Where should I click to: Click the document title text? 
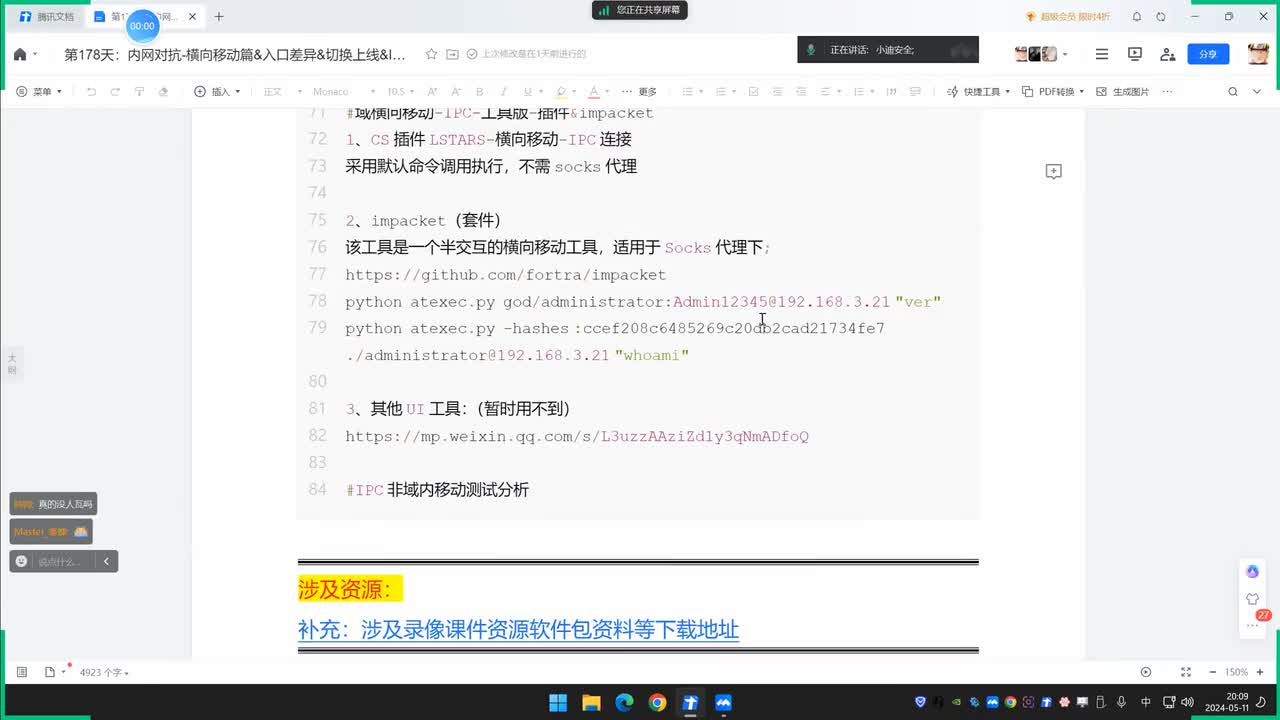(235, 54)
